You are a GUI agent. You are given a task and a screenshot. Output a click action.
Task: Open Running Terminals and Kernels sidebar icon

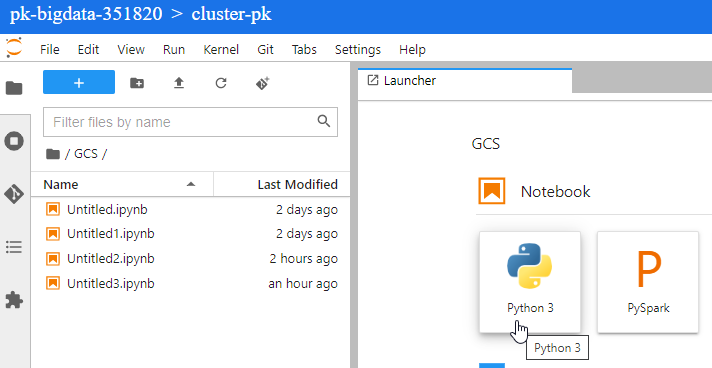point(14,141)
